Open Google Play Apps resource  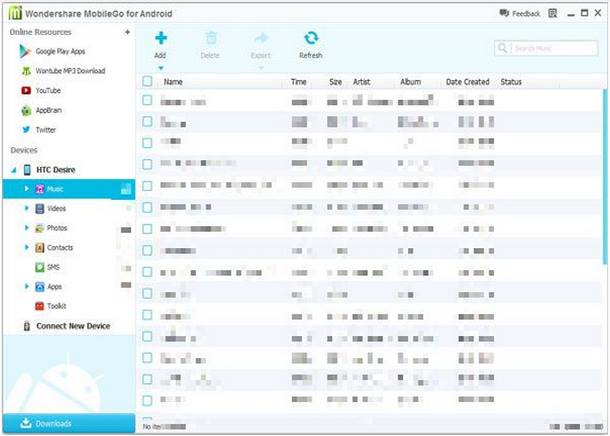pos(52,51)
